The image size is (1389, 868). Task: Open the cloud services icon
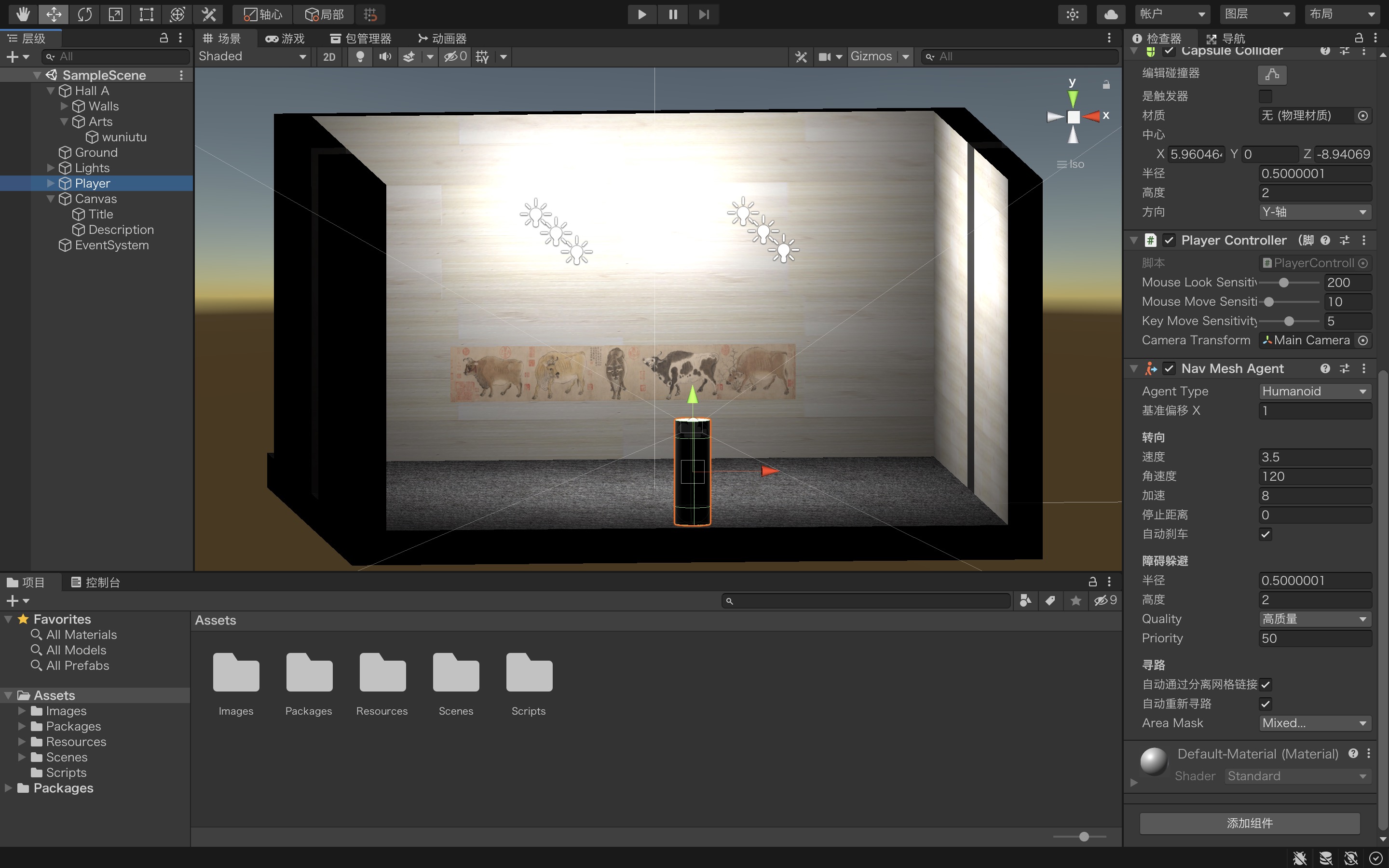[1111, 14]
